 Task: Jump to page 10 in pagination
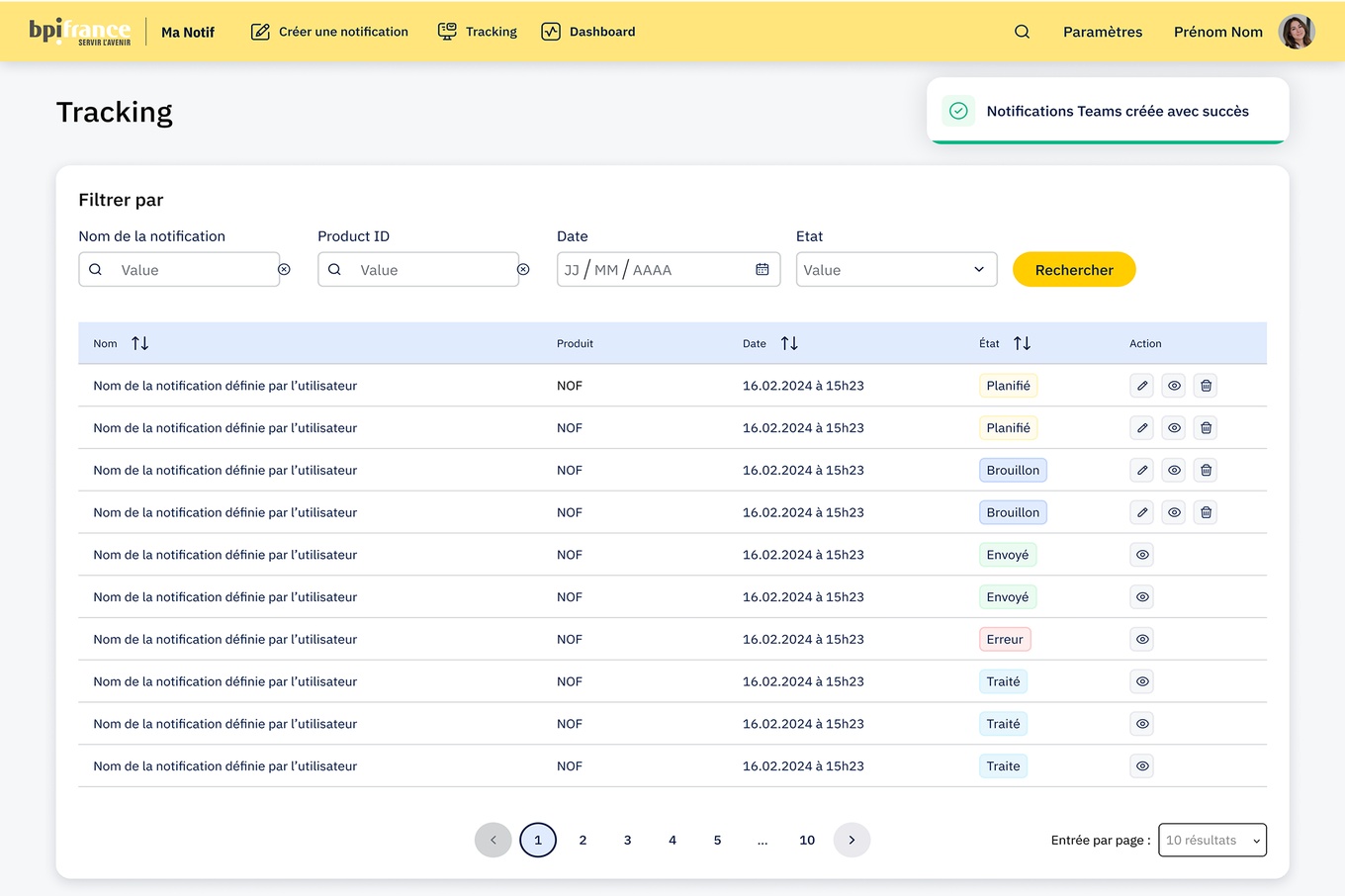pos(807,840)
